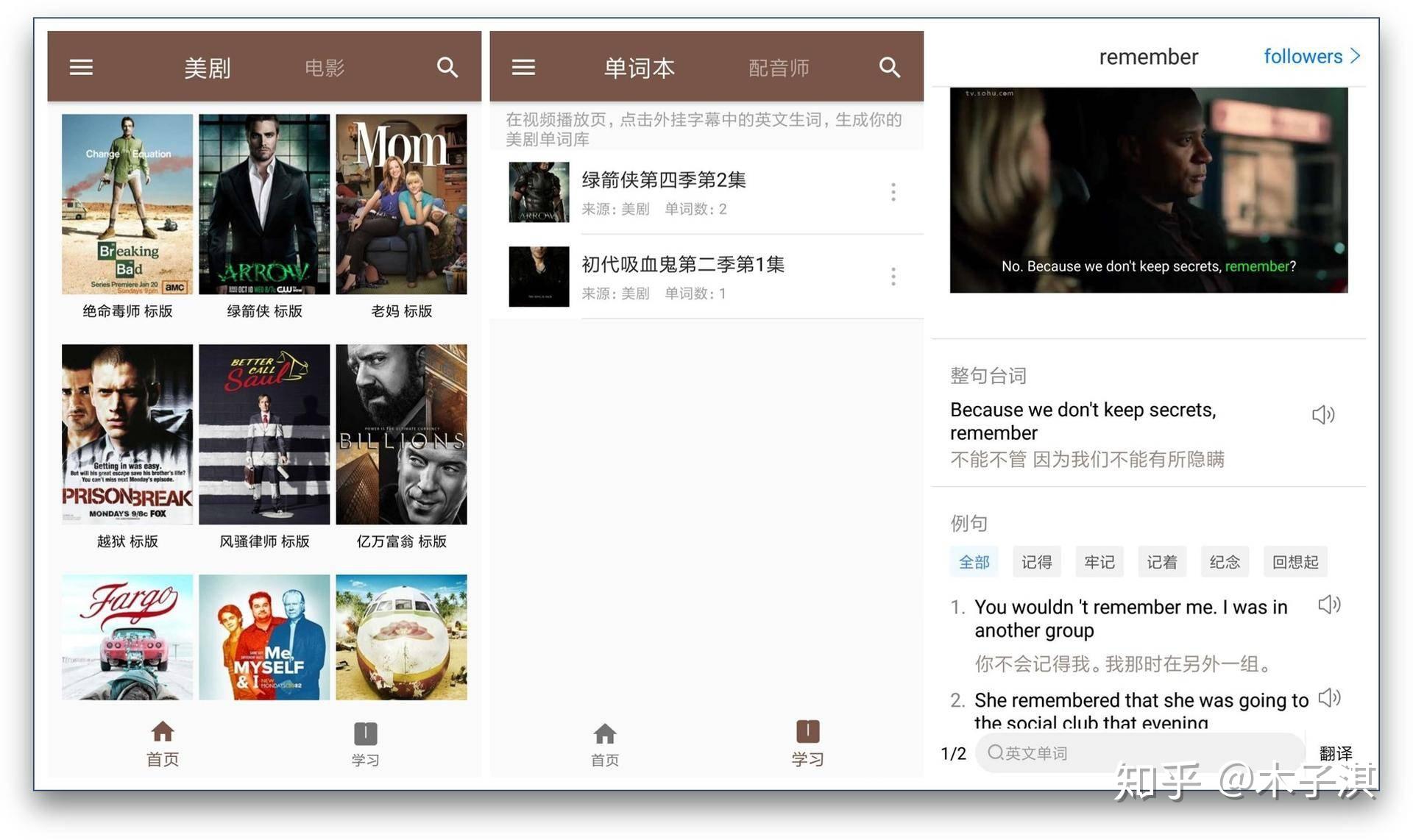This screenshot has width=1413, height=840.
Task: Play audio for example sentence 1
Action: (x=1329, y=605)
